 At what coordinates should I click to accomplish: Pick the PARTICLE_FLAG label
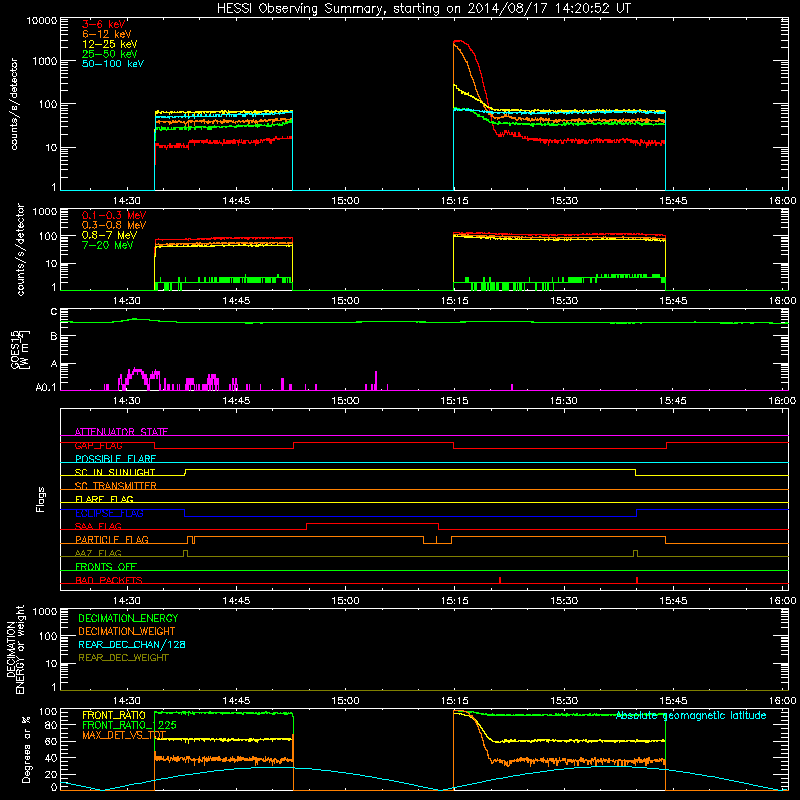[112, 539]
